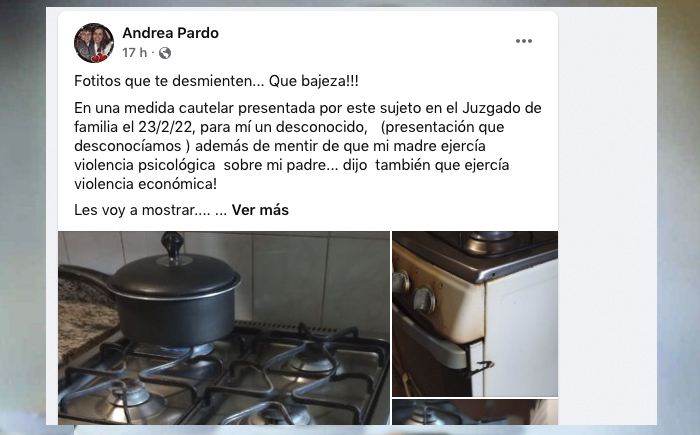The image size is (700, 435).
Task: Click the globe public audience icon
Action: coord(165,53)
